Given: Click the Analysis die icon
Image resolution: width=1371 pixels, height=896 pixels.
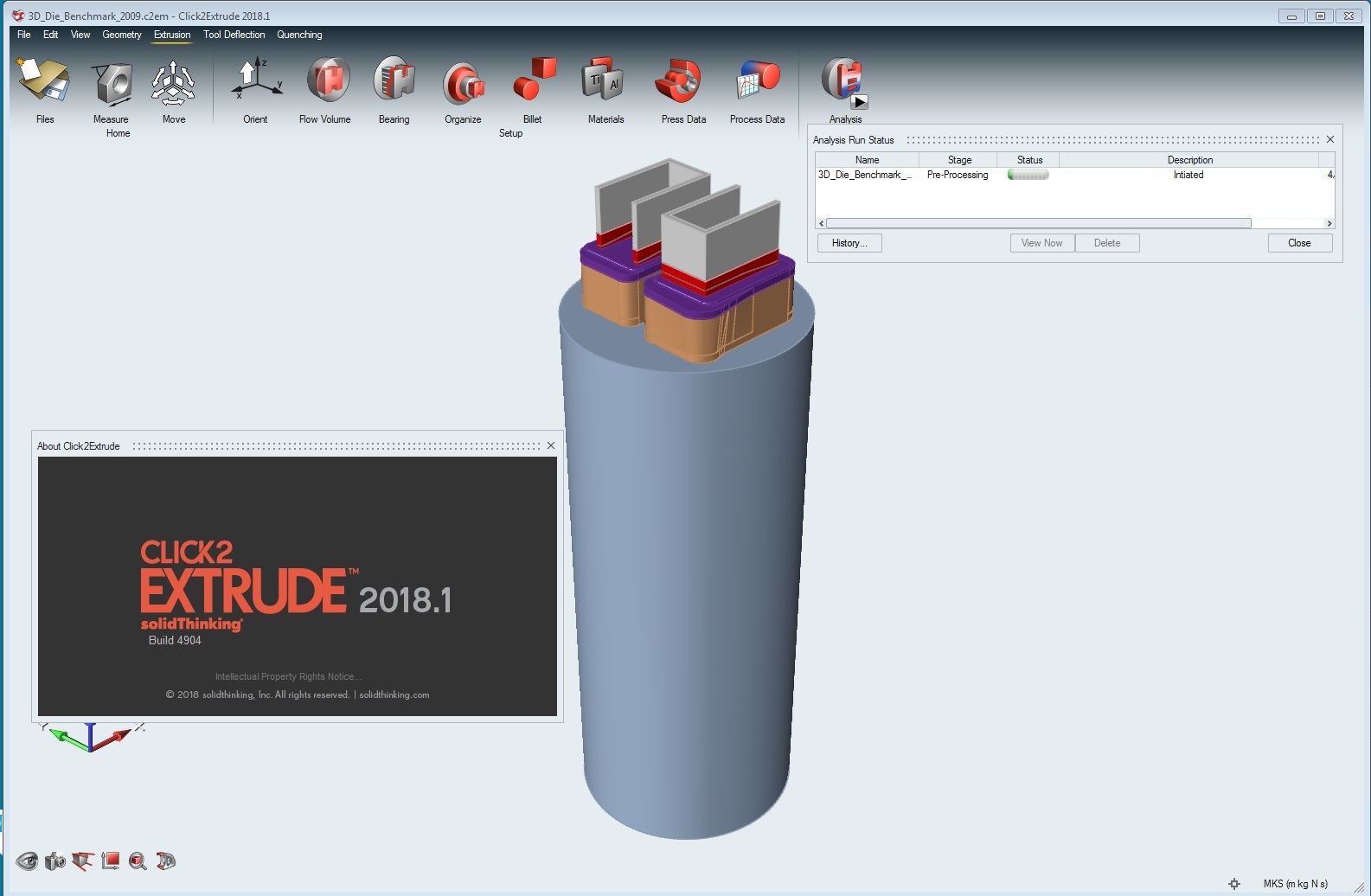Looking at the screenshot, I should (841, 80).
